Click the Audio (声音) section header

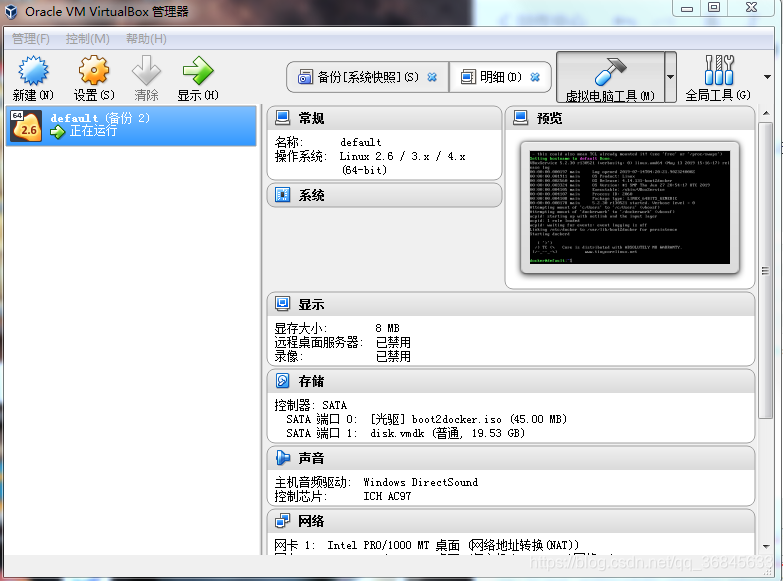pos(511,459)
